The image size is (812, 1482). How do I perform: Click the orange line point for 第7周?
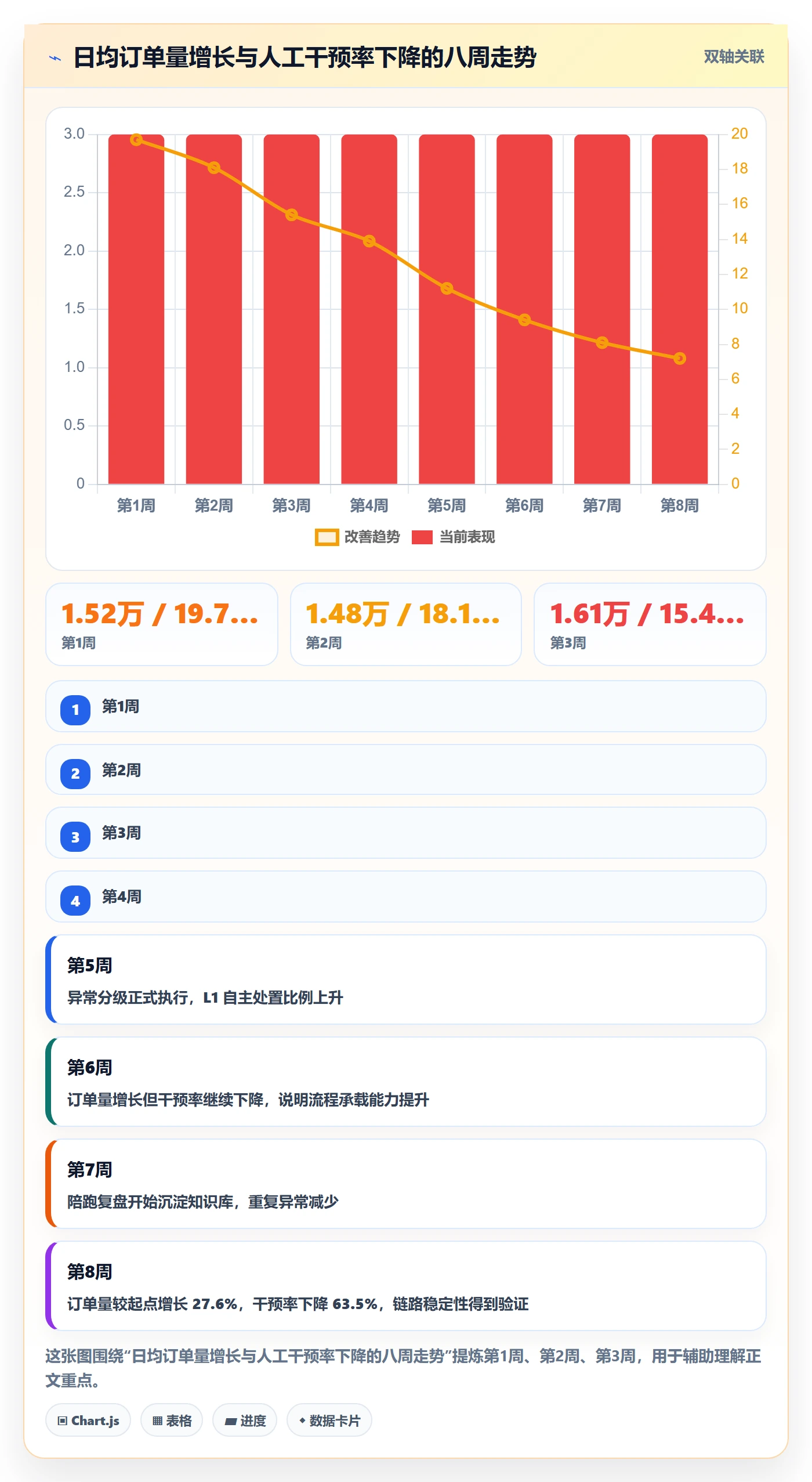[x=602, y=343]
